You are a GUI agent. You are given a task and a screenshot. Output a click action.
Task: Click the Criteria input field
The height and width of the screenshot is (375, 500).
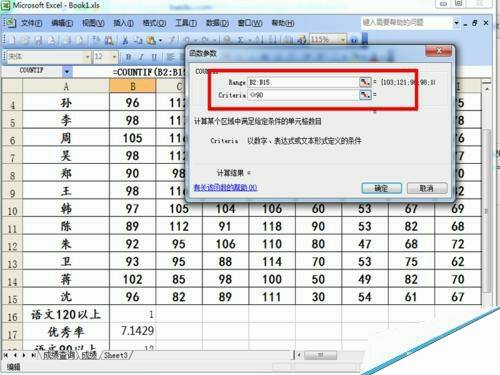[x=303, y=95]
